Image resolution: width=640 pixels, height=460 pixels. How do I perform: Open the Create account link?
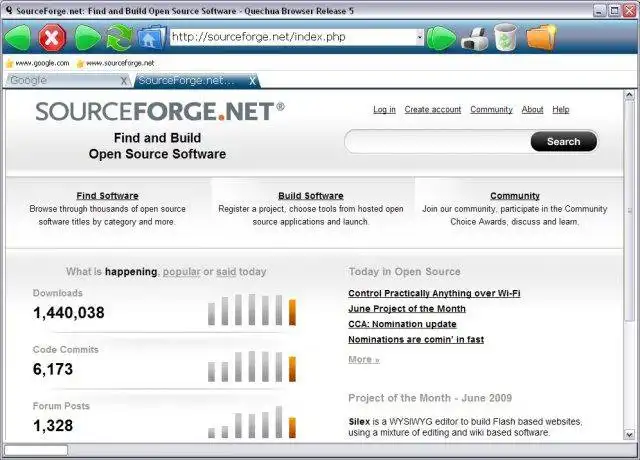click(x=433, y=109)
